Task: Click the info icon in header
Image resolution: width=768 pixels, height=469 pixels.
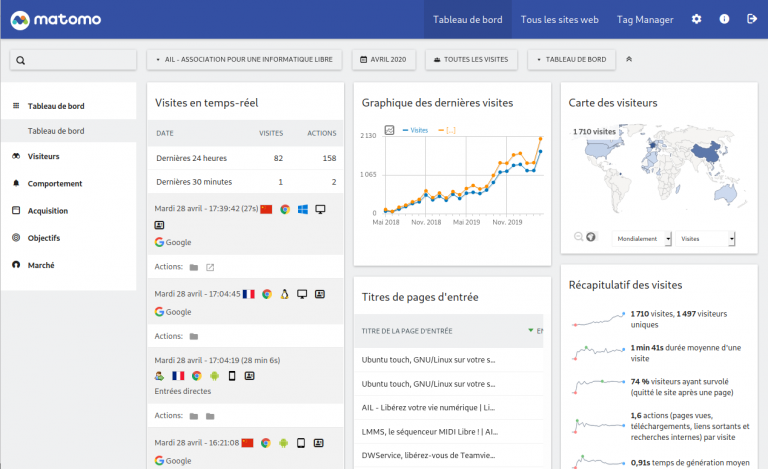Action: (x=724, y=19)
